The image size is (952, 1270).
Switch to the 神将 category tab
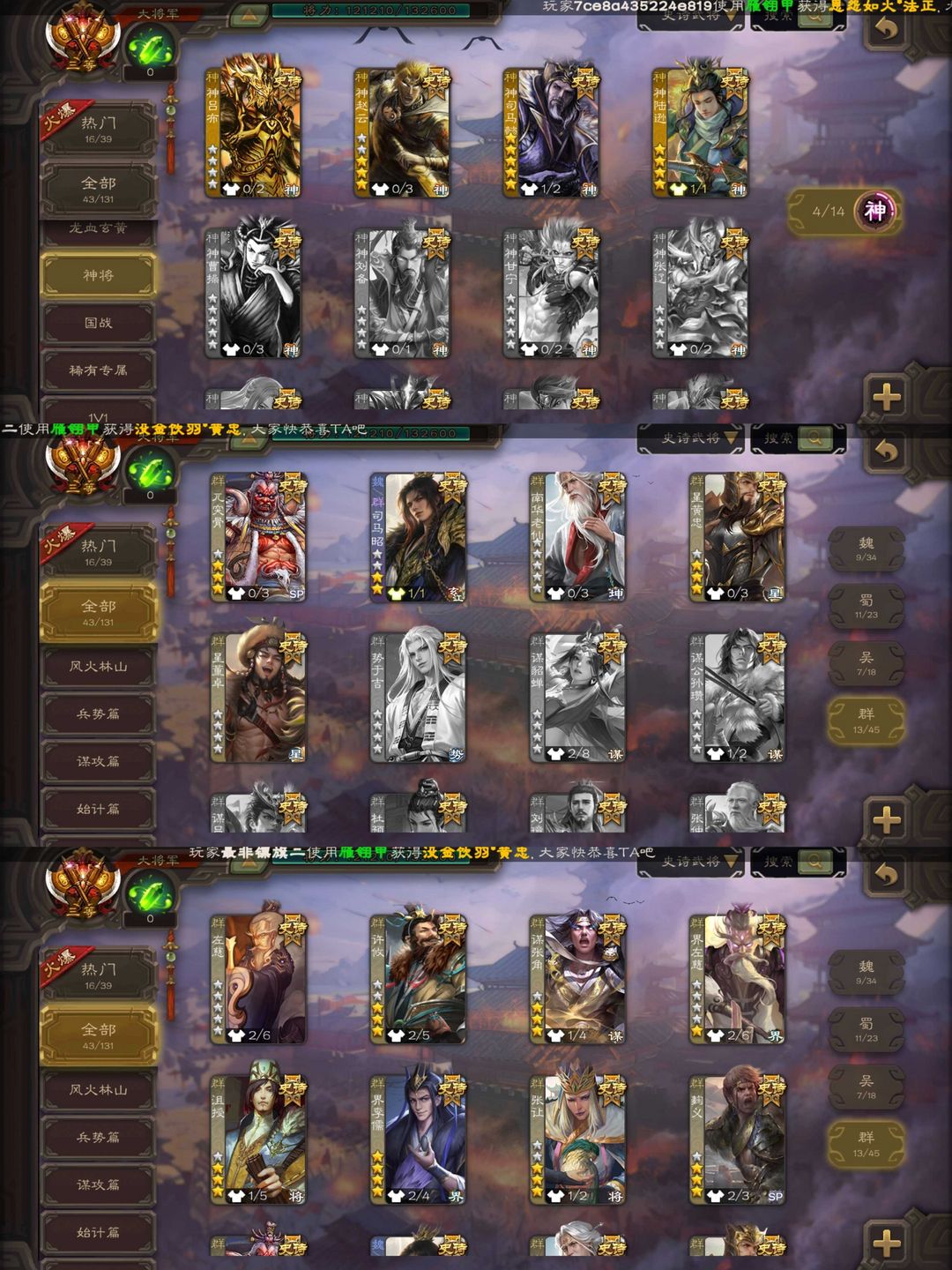point(99,275)
